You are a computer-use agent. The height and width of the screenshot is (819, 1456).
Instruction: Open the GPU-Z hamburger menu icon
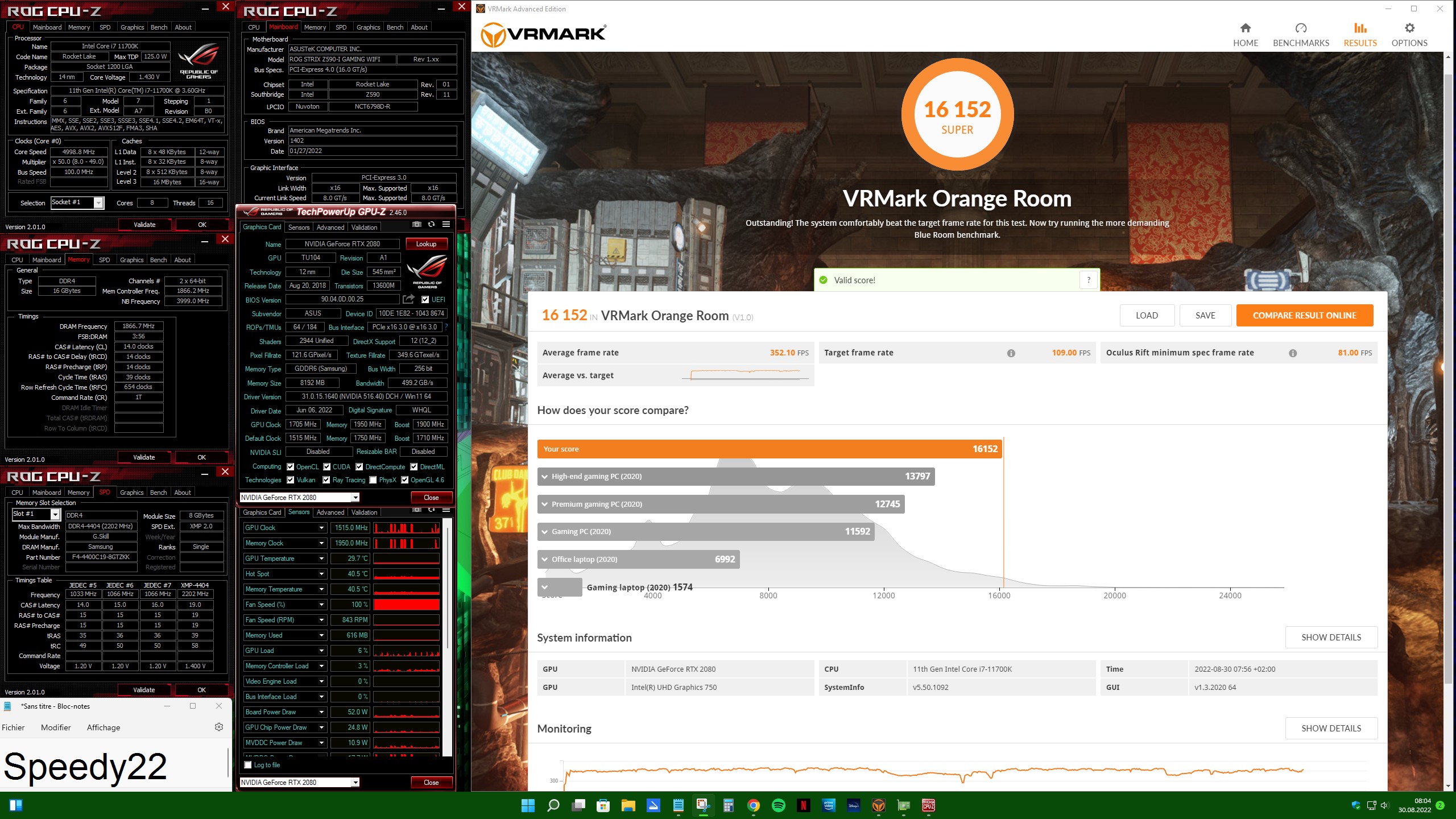[x=446, y=224]
